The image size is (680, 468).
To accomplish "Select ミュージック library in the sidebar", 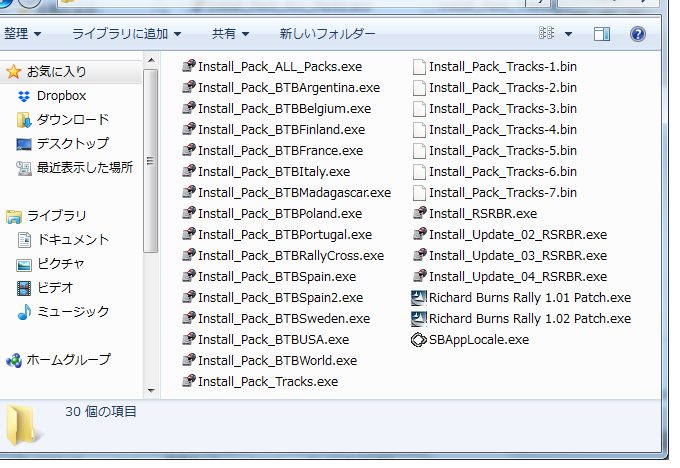I will tap(73, 312).
